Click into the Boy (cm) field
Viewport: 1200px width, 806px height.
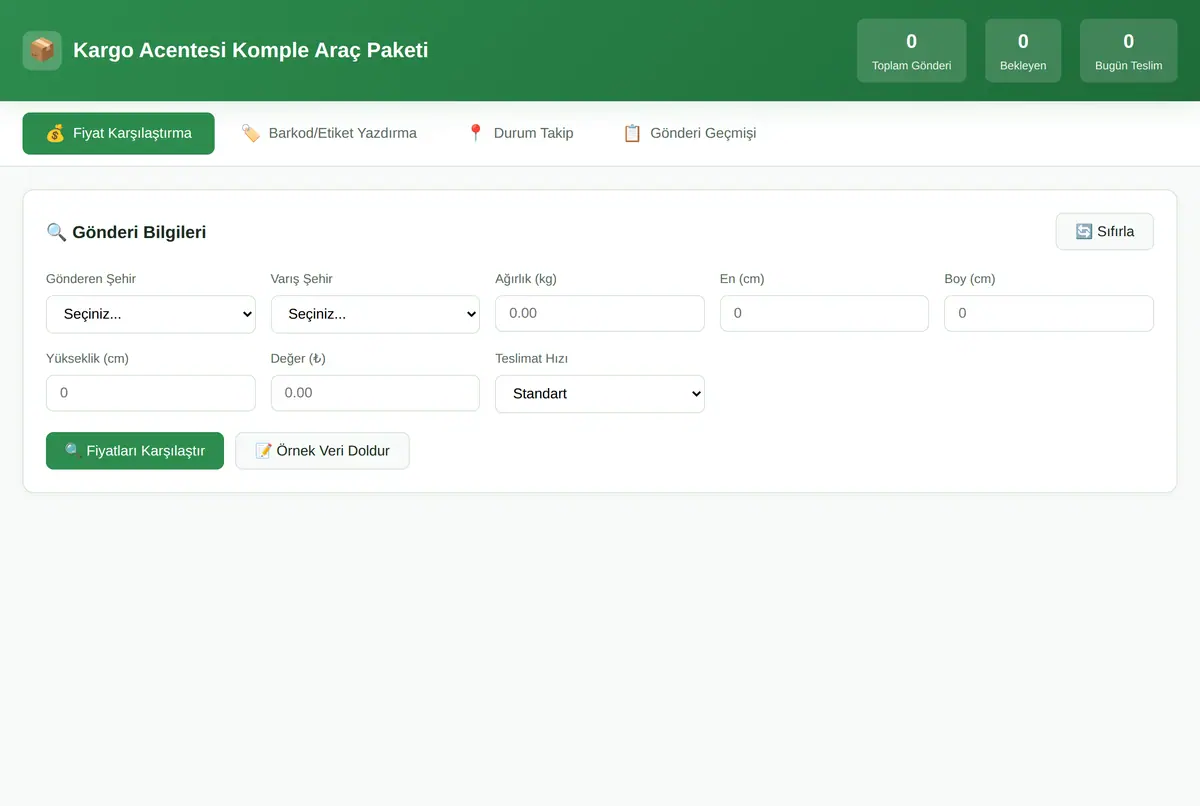[1049, 313]
